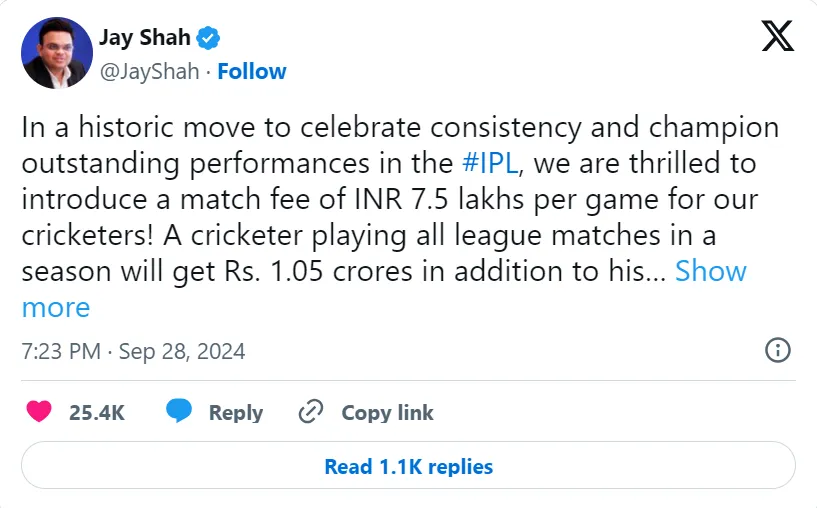817x508 pixels.
Task: Open Read 1.1K replies
Action: tap(408, 466)
